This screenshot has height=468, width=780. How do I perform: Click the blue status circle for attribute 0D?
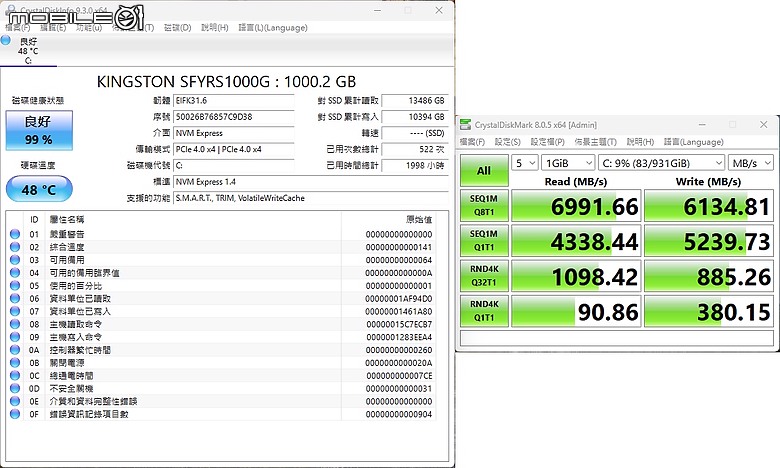(15, 388)
